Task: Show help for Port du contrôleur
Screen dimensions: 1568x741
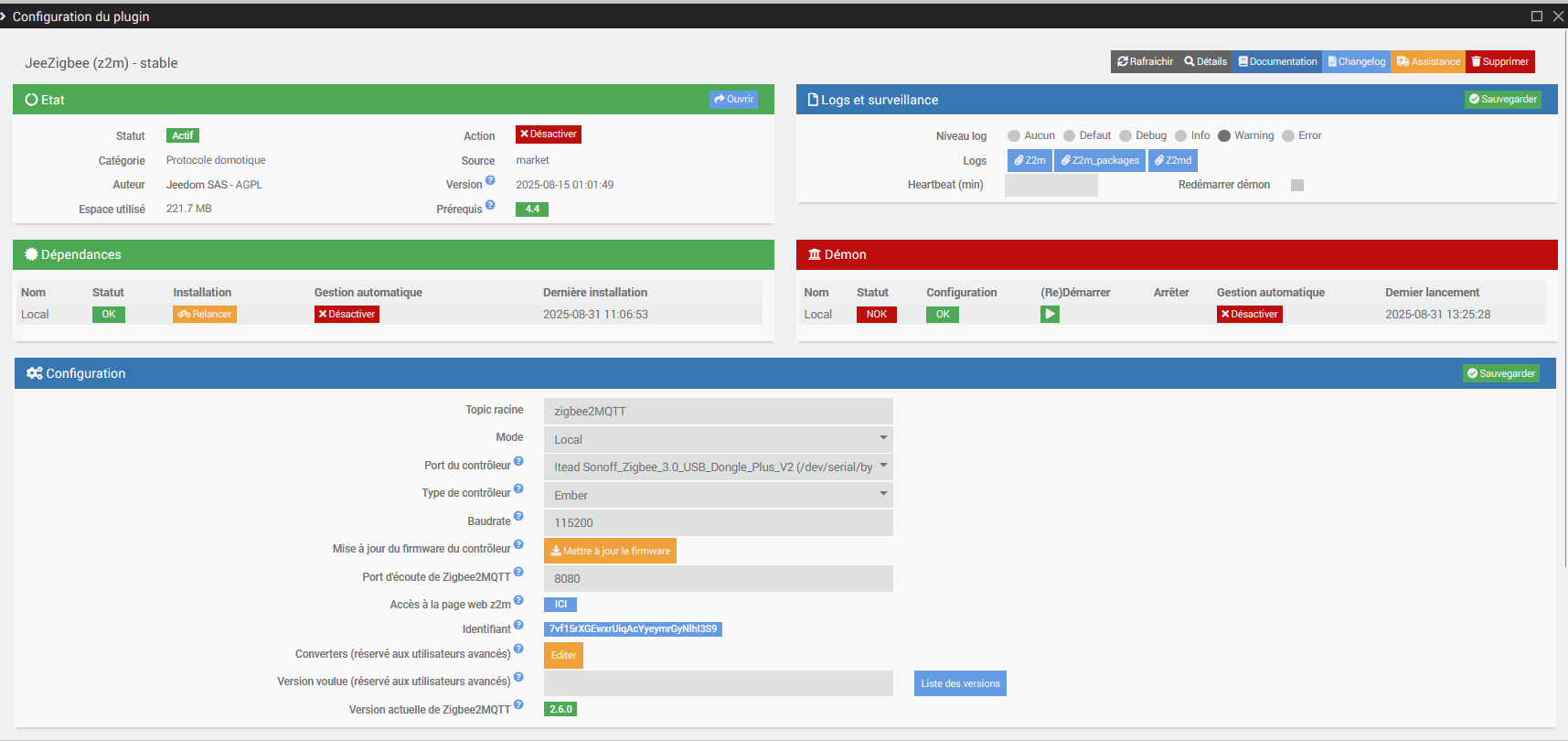Action: 518,462
